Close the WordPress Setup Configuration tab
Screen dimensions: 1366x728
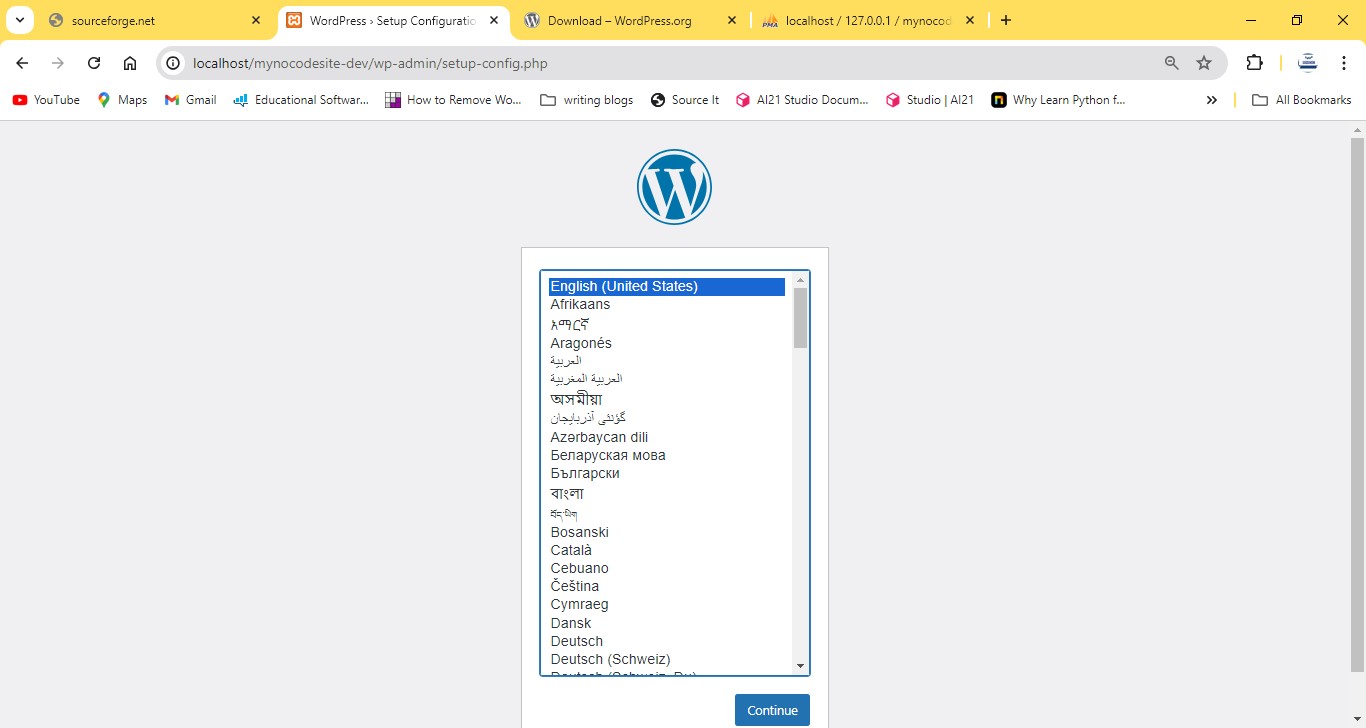(494, 20)
